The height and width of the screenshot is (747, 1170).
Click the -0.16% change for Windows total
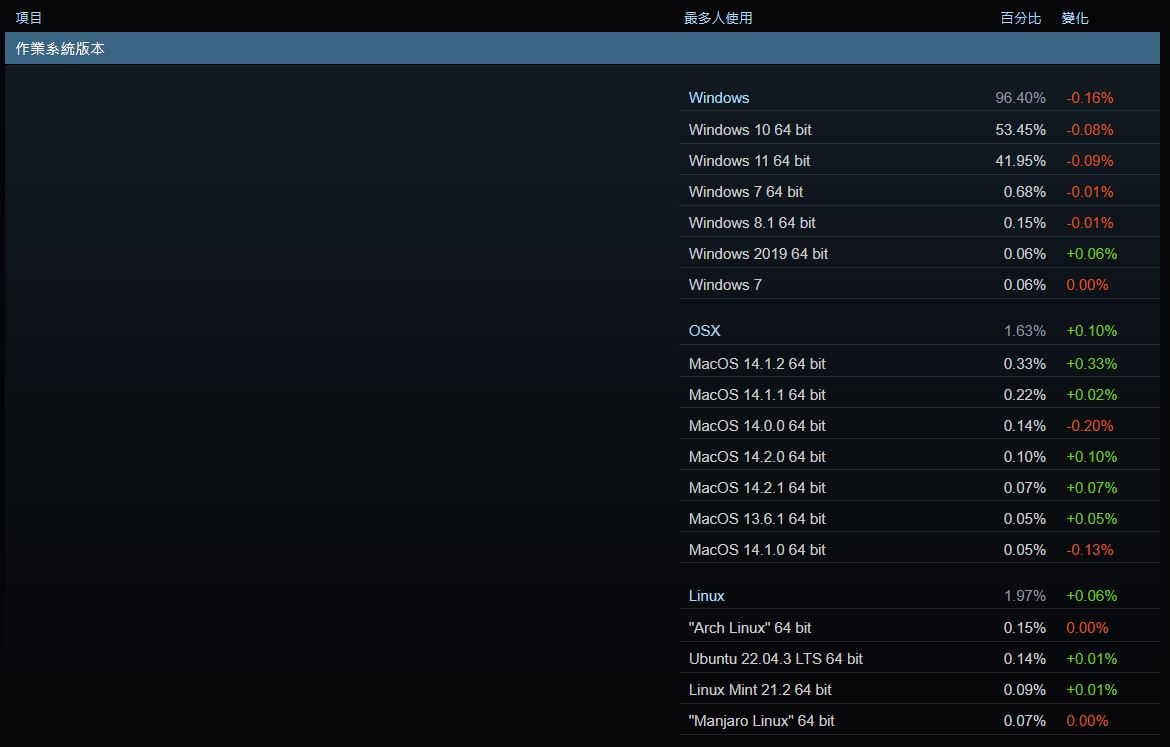pos(1089,98)
